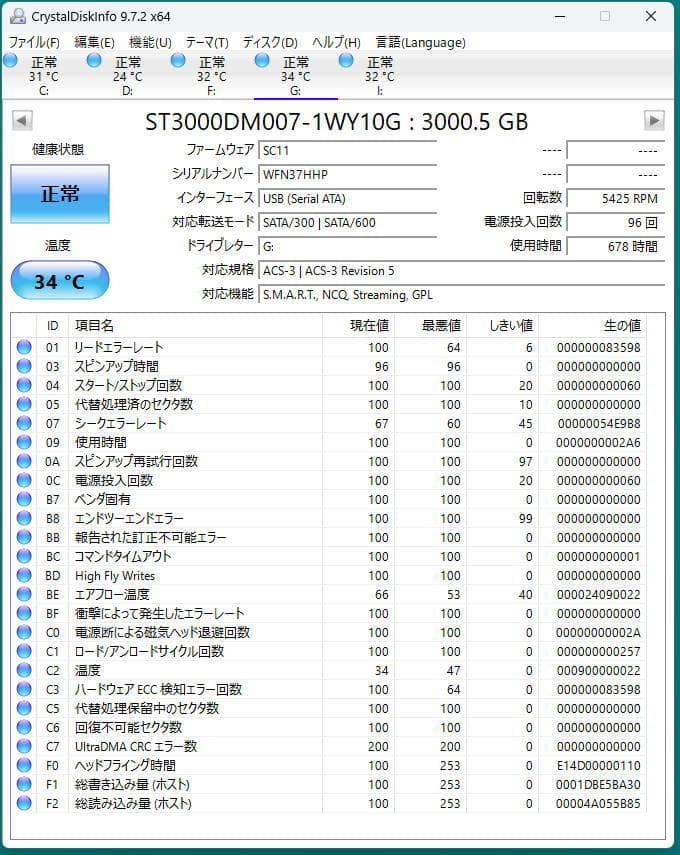Click status orb for ID BB row
Viewport: 680px width, 855px height.
24,537
